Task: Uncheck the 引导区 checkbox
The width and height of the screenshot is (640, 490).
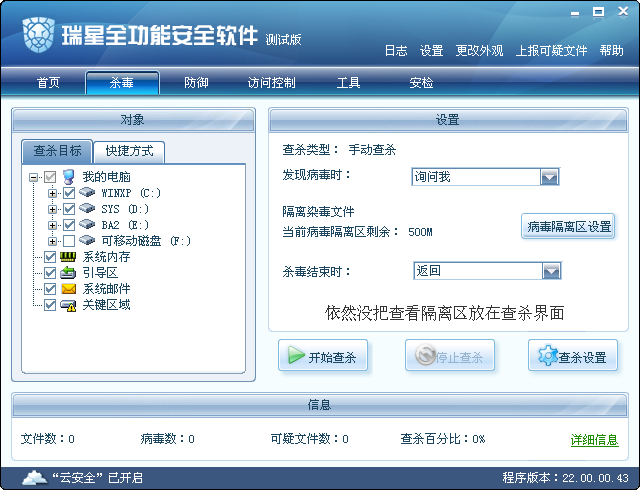Action: tap(50, 273)
